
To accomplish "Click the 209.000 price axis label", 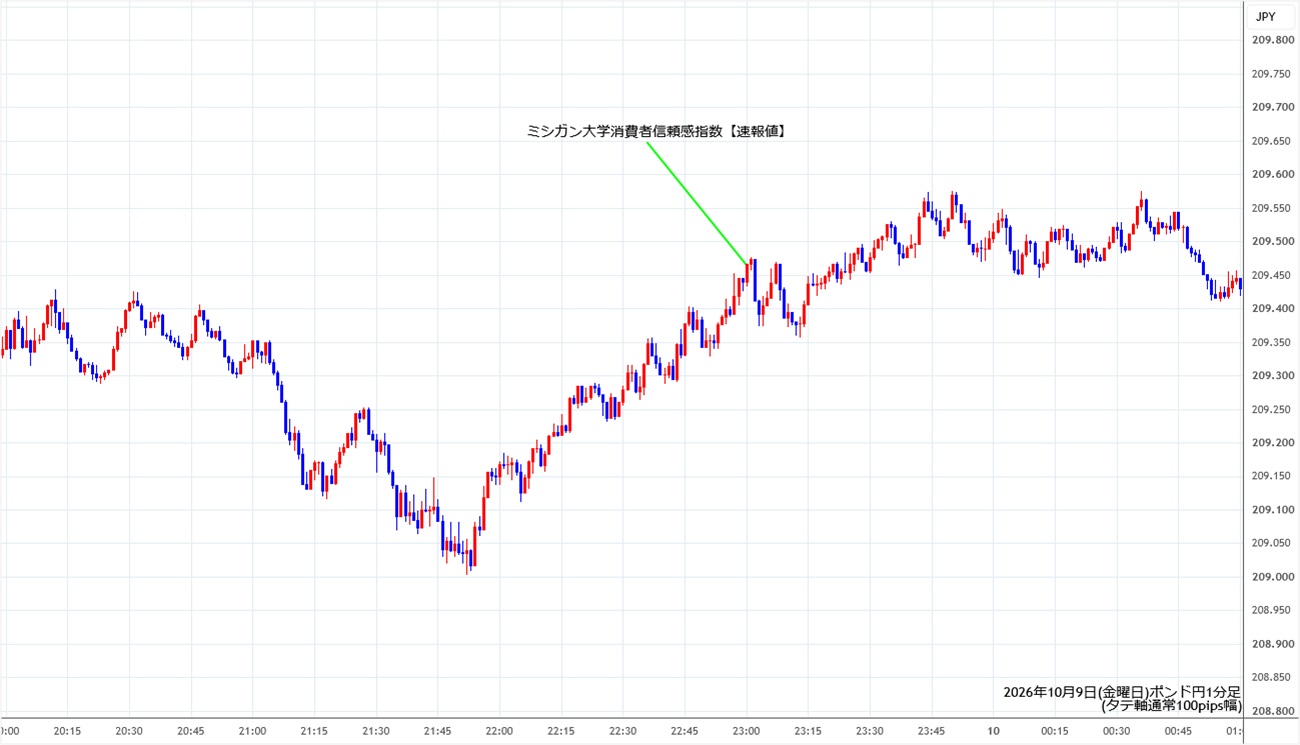I will tap(1274, 577).
